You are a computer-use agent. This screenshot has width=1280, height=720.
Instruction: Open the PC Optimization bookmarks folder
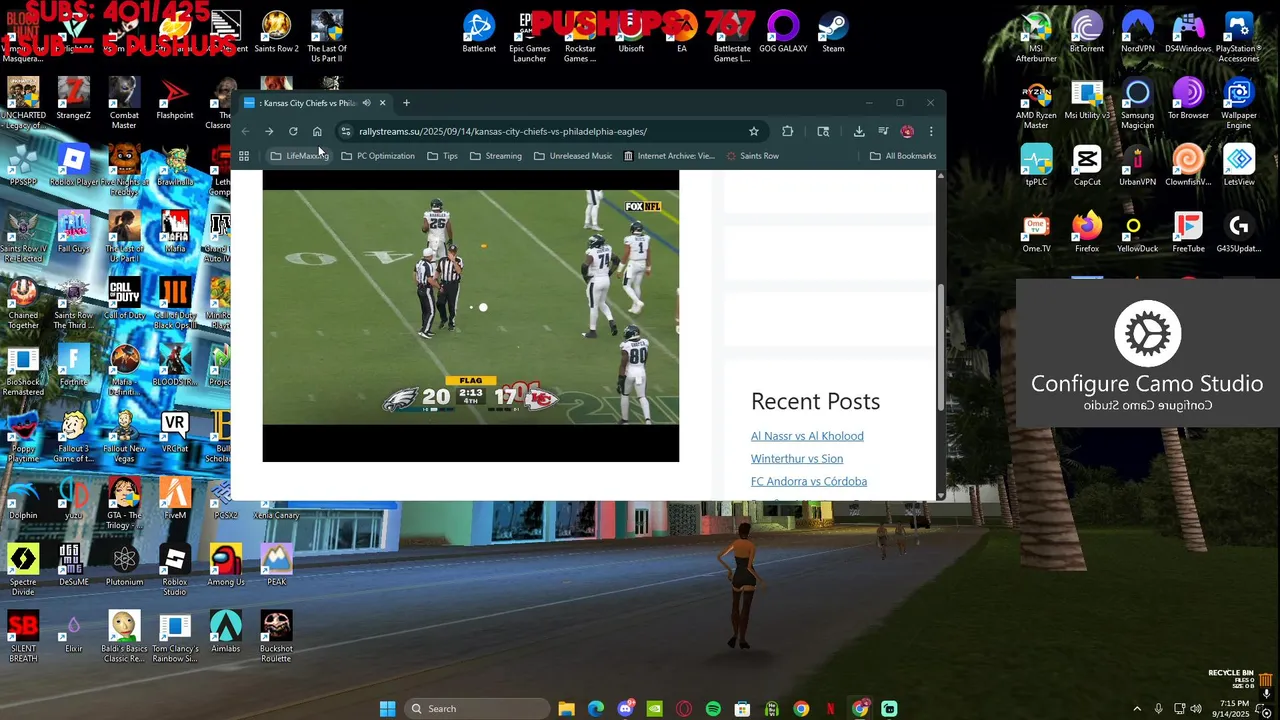click(378, 156)
